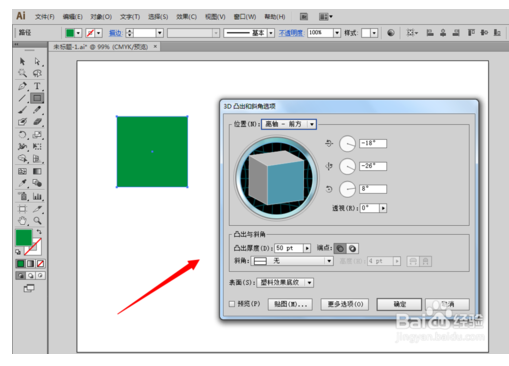Select the Blob Brush tool

(22, 122)
